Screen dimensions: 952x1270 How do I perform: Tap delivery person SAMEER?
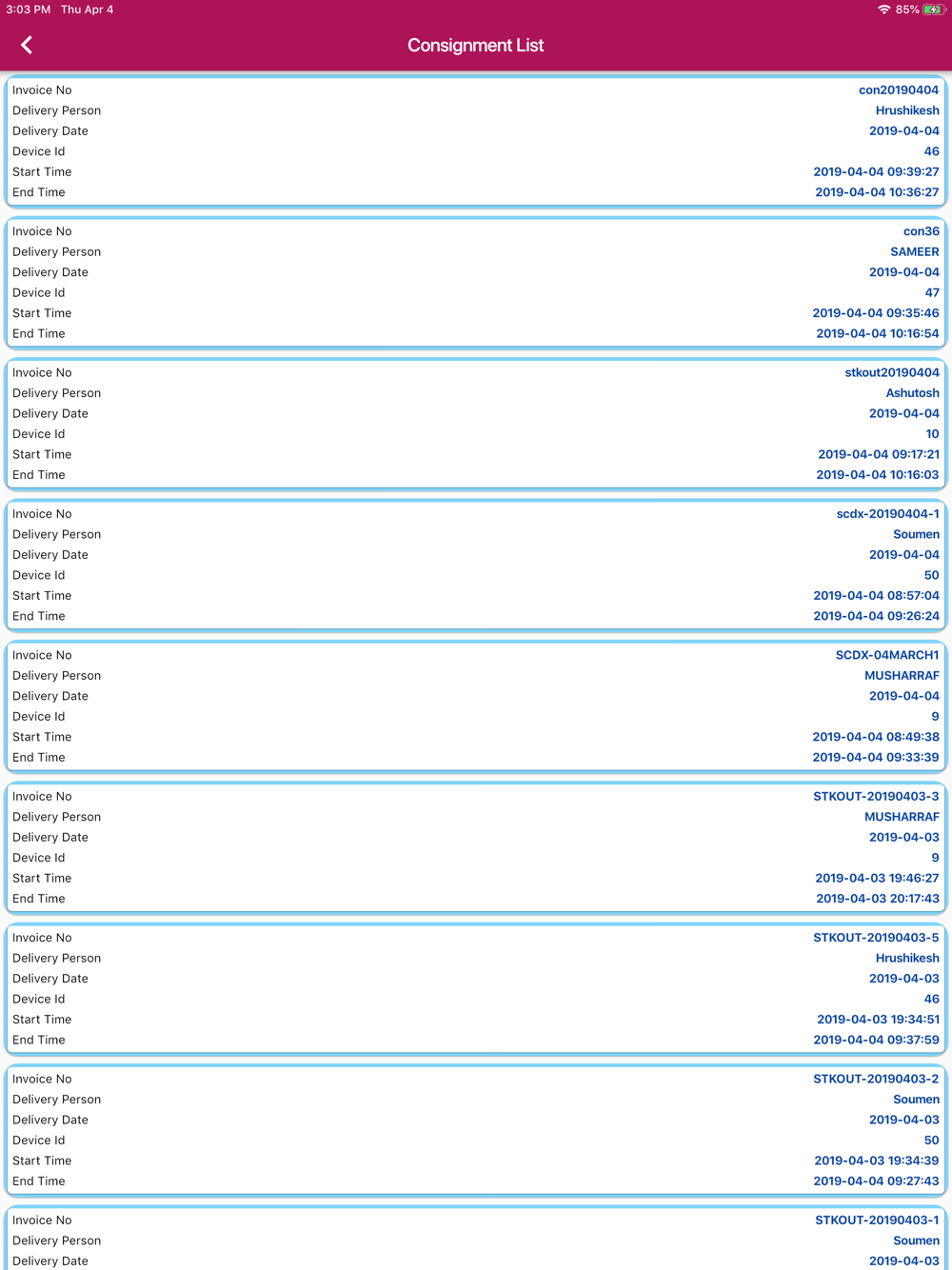[x=915, y=252]
